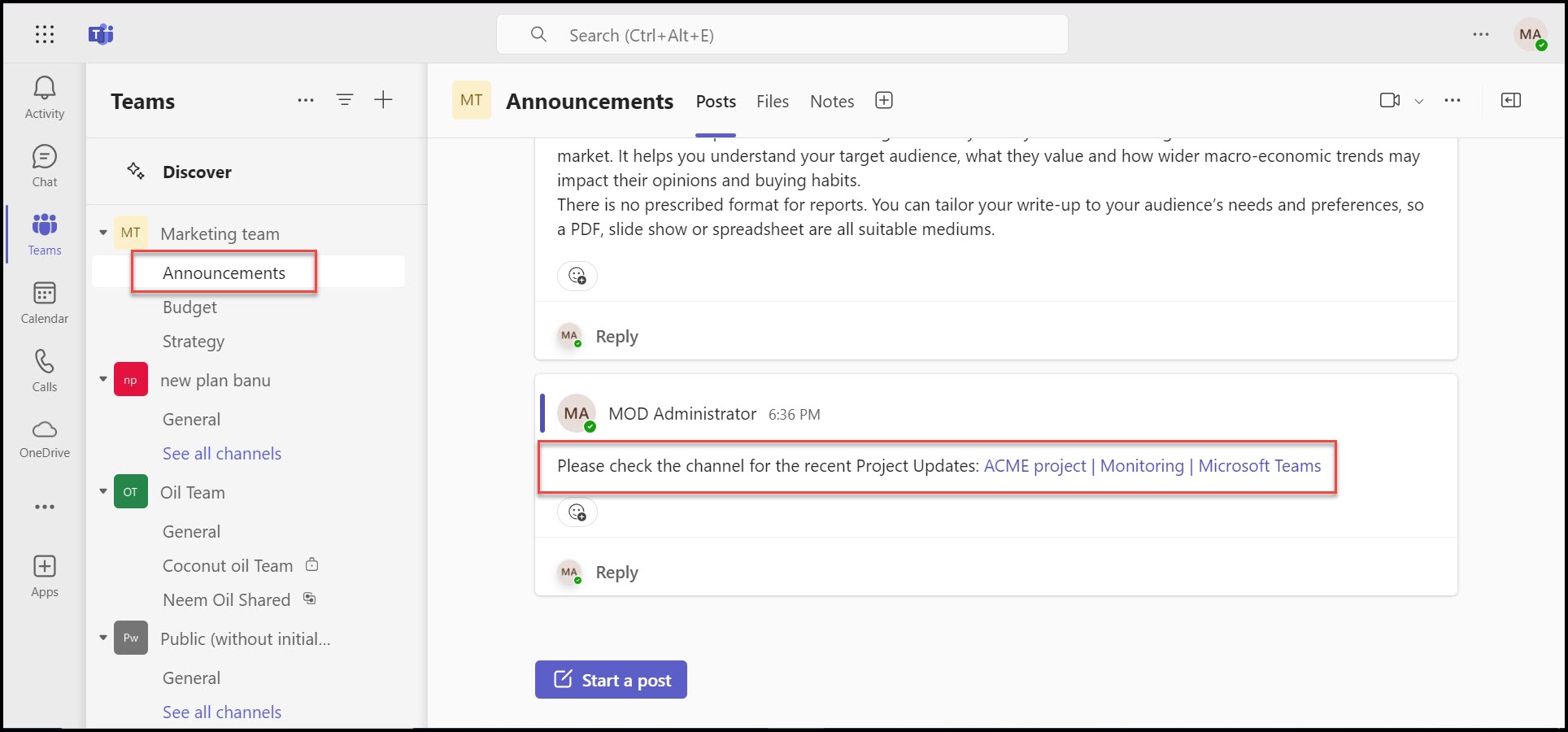1568x732 pixels.
Task: Open the ACME project Monitoring link
Action: [x=1152, y=466]
